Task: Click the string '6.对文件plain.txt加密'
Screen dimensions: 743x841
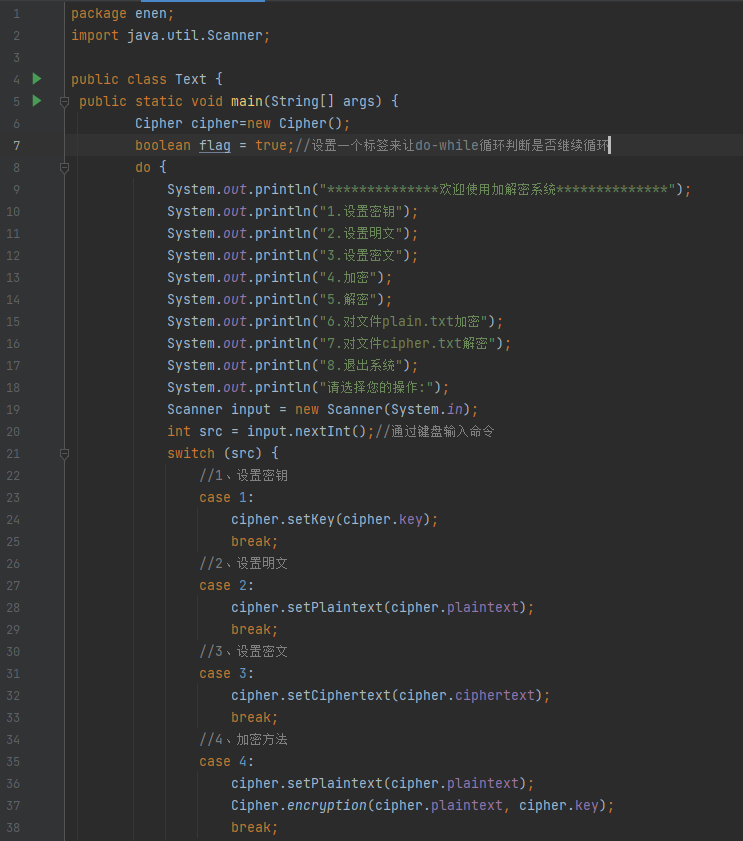Action: coord(404,321)
